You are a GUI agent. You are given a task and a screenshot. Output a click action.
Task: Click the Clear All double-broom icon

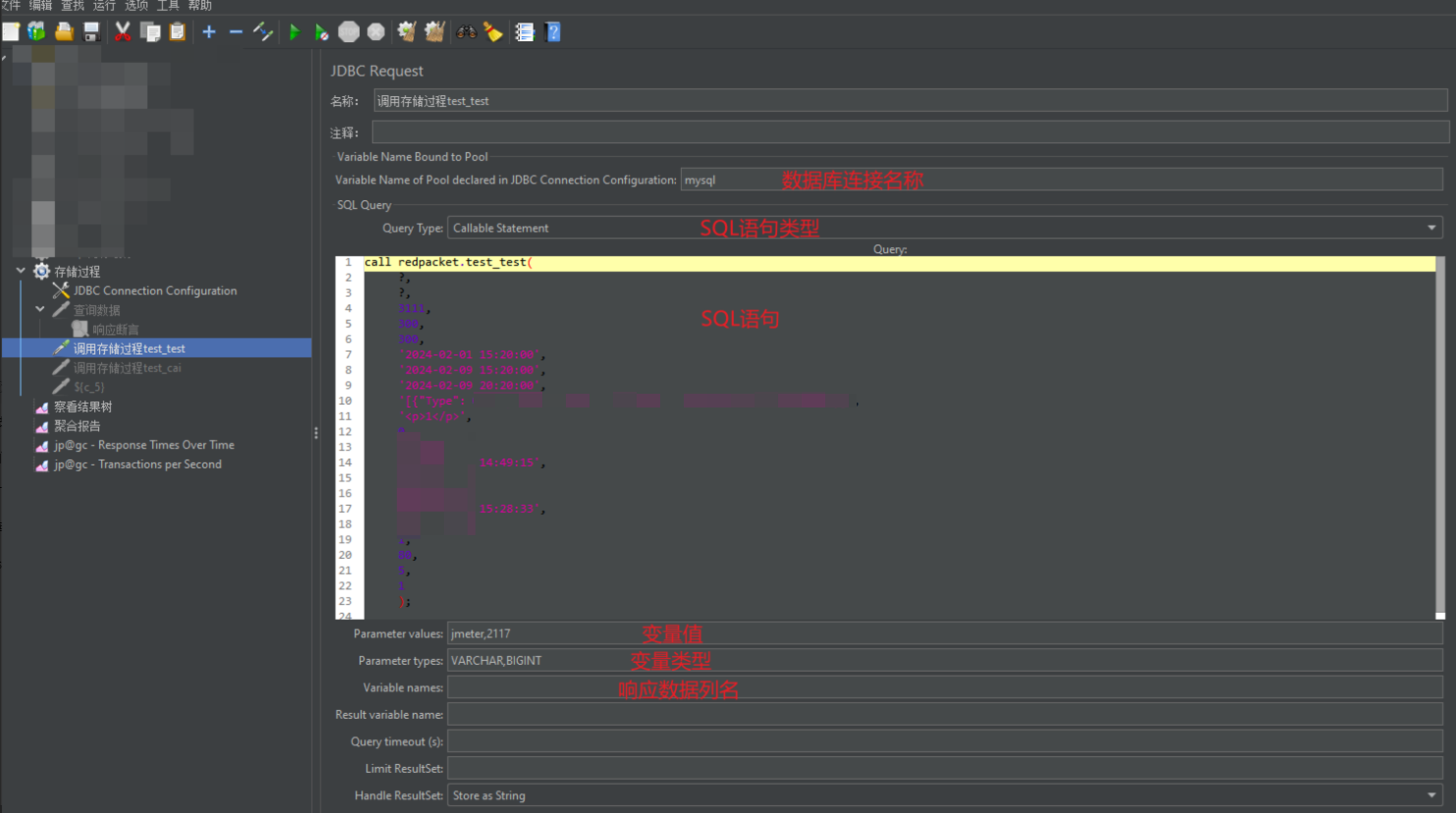pyautogui.click(x=434, y=32)
